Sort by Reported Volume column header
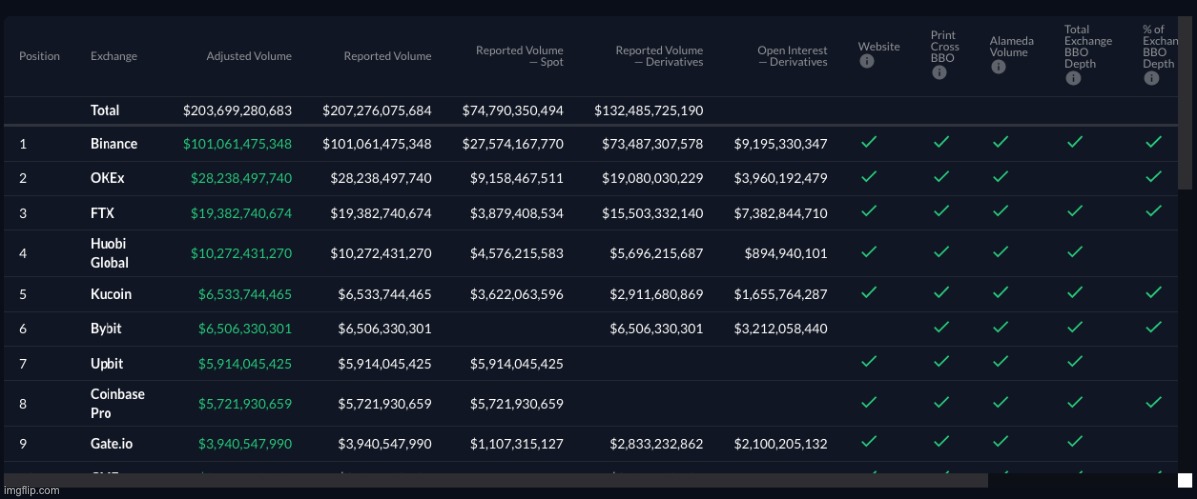 click(x=387, y=56)
